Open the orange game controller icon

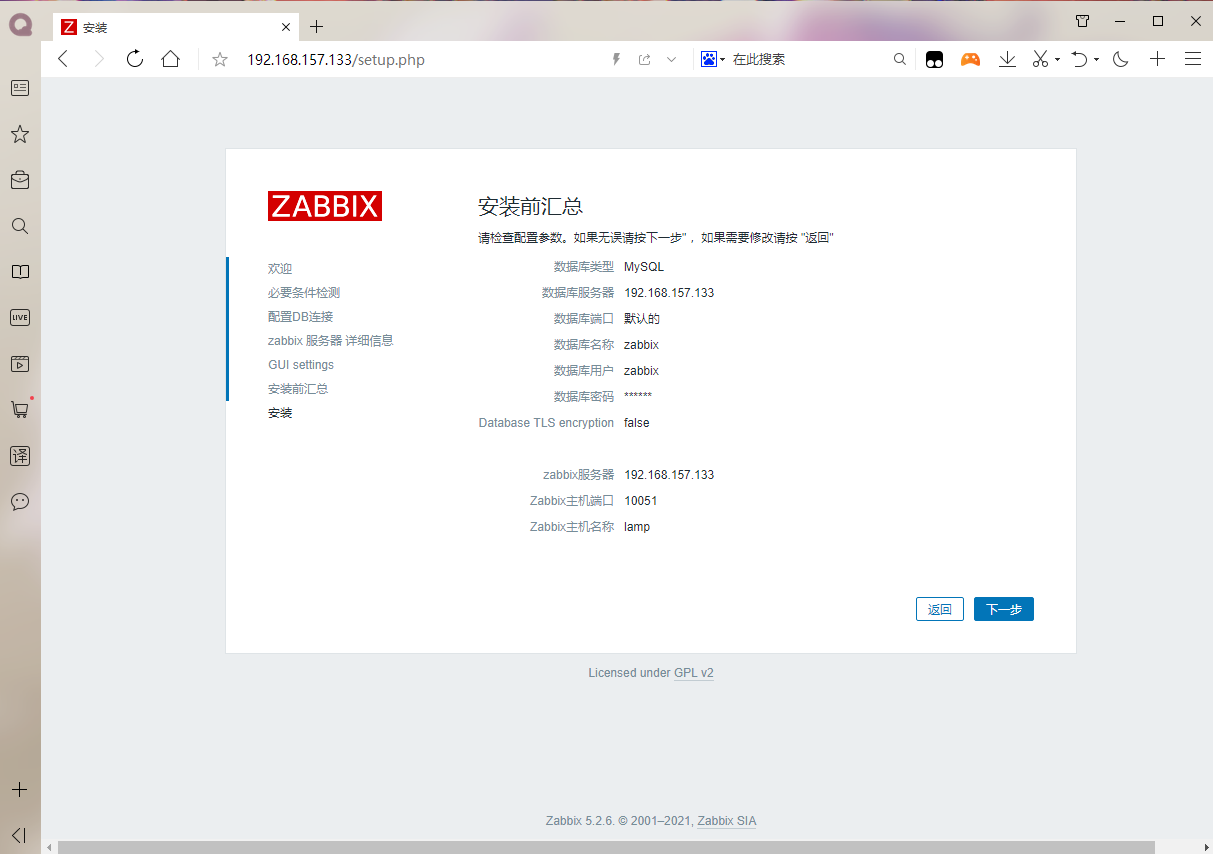pyautogui.click(x=970, y=60)
